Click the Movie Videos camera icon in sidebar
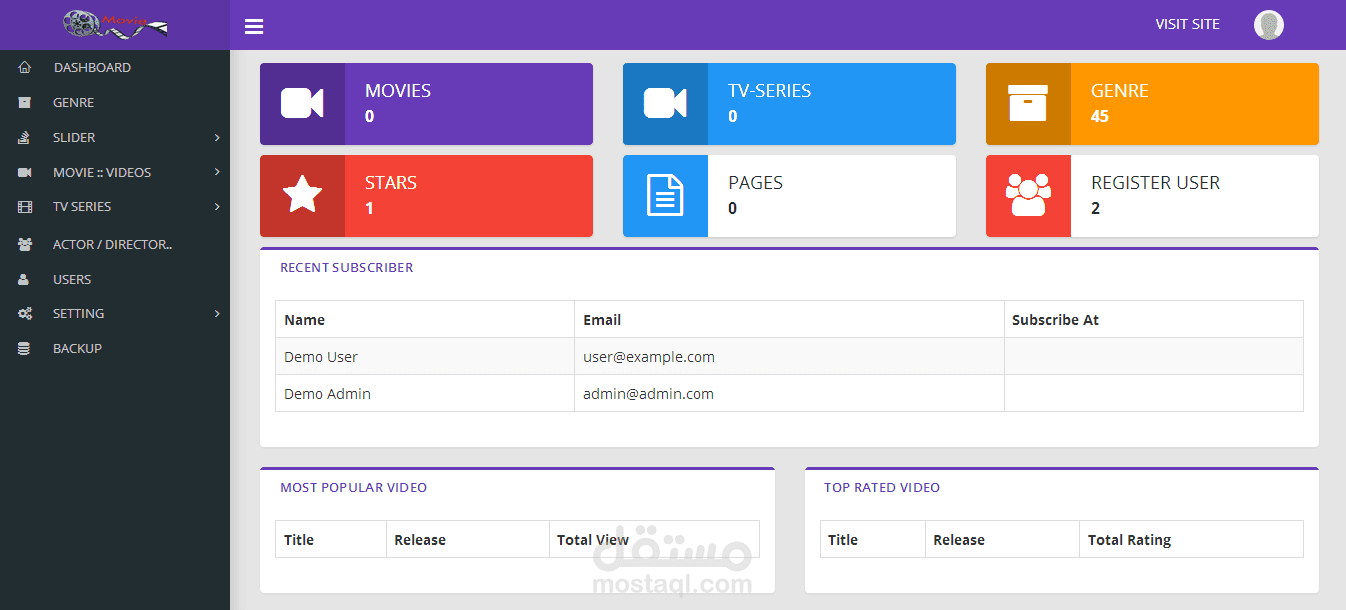The image size is (1346, 610). pyautogui.click(x=25, y=172)
